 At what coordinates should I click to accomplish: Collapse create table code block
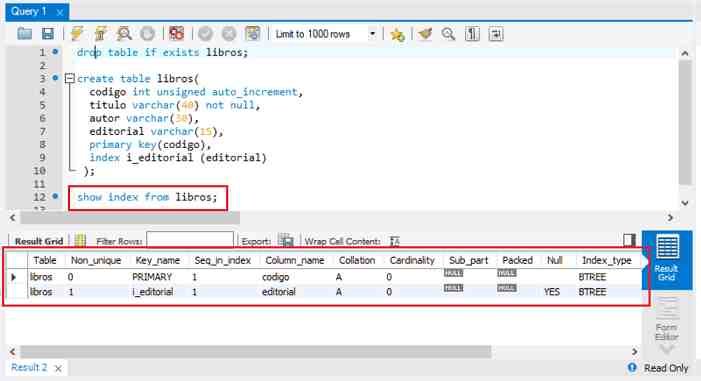tap(69, 79)
